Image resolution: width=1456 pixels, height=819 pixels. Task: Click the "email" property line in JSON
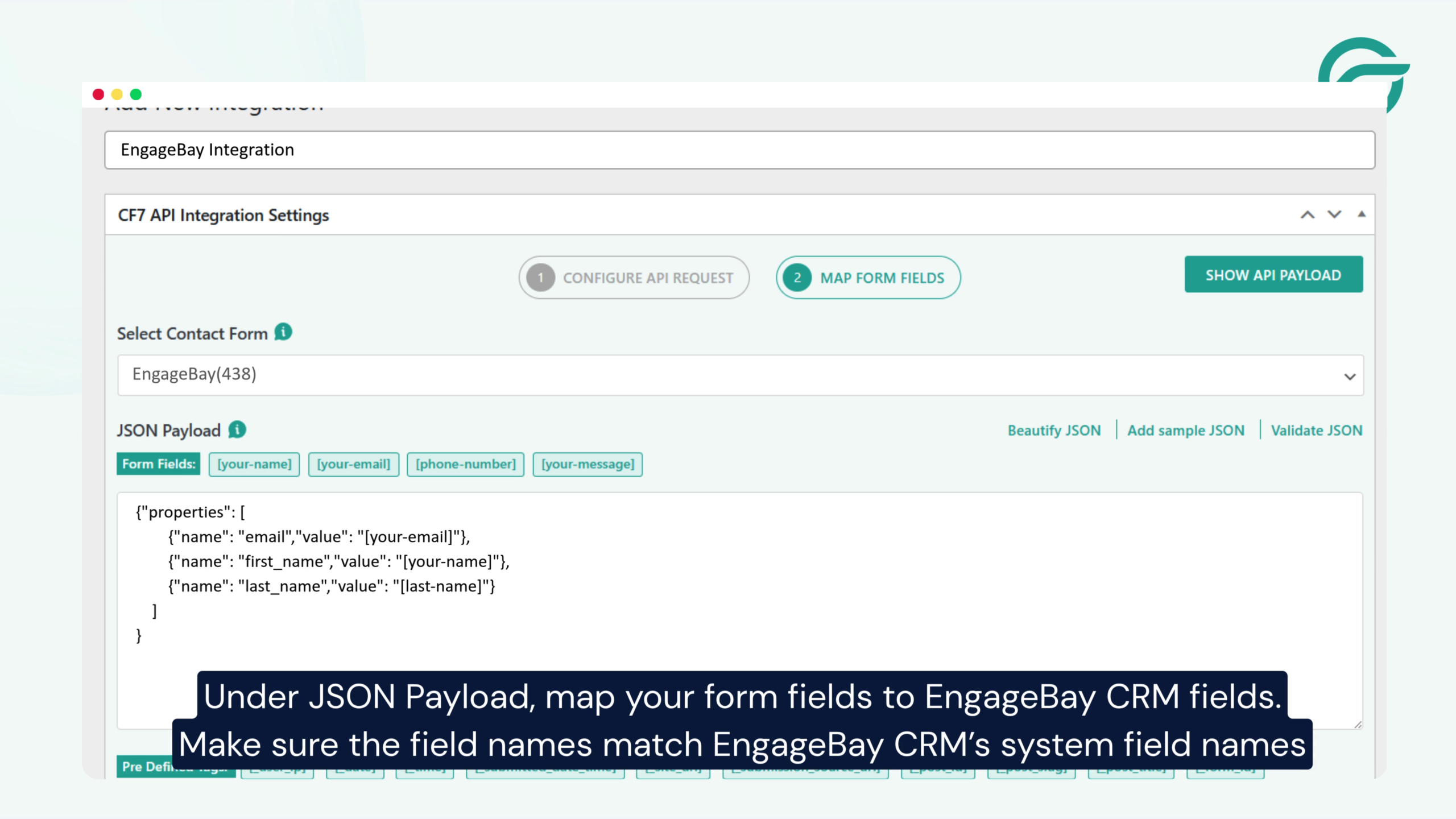click(319, 537)
